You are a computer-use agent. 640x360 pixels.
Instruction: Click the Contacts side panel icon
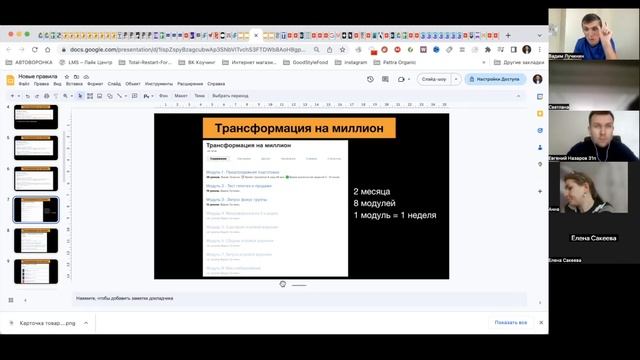tap(540, 147)
